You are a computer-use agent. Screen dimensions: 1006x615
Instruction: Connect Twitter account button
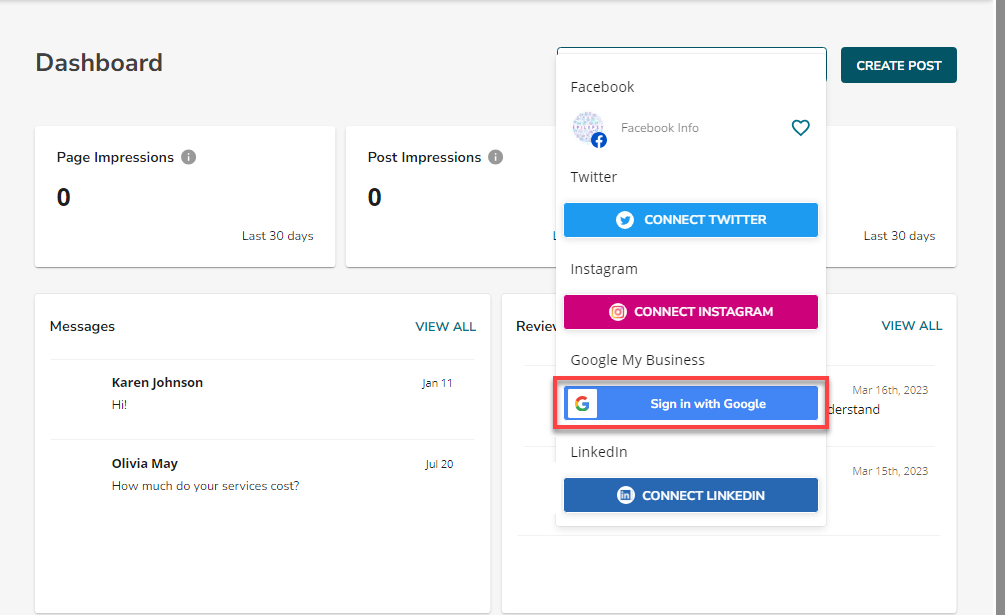click(x=690, y=220)
